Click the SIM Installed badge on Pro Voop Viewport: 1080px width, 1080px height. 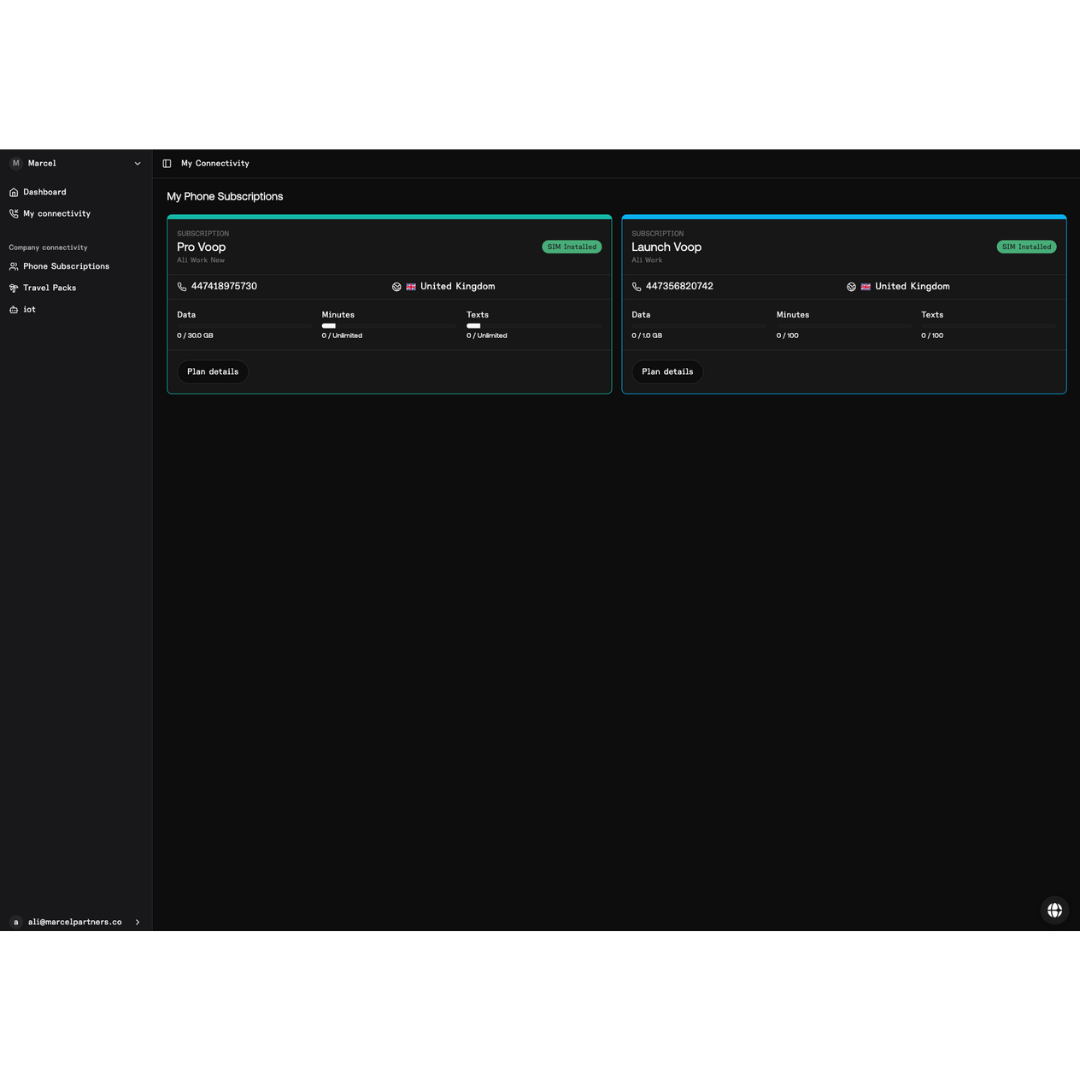click(571, 247)
